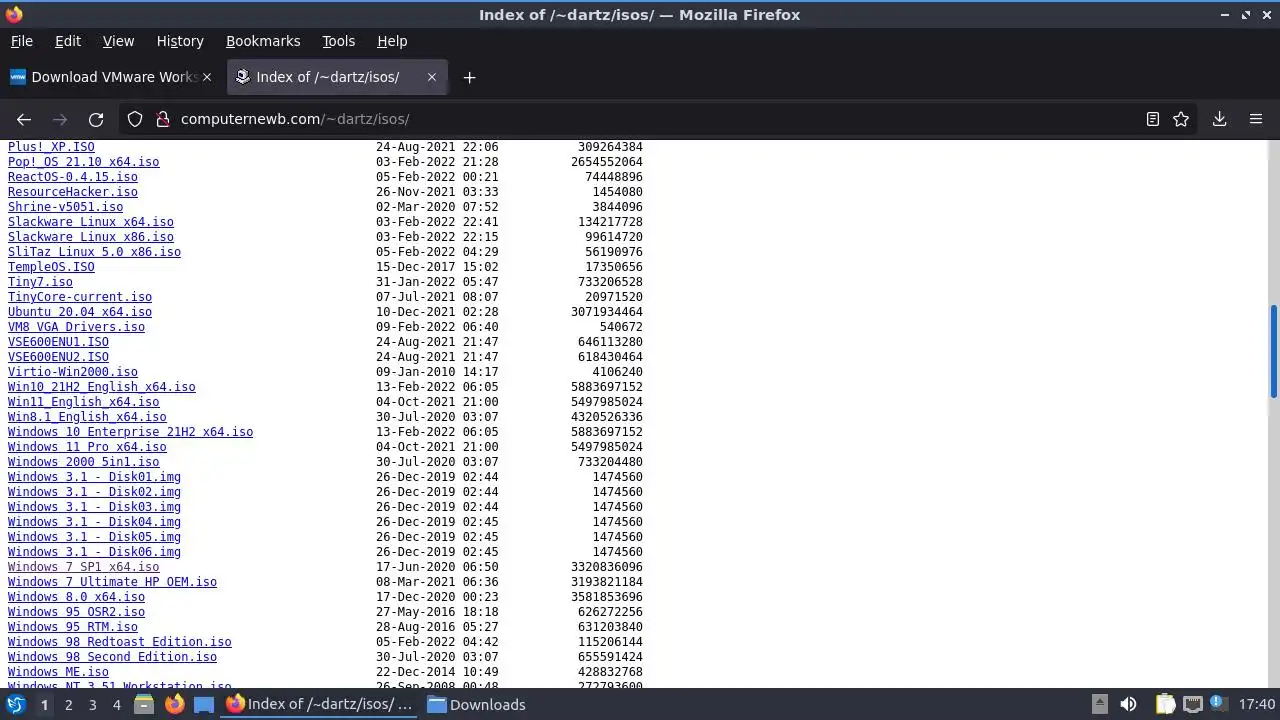Click the insecure connection lock icon
This screenshot has width=1280, height=720.
tap(163, 119)
